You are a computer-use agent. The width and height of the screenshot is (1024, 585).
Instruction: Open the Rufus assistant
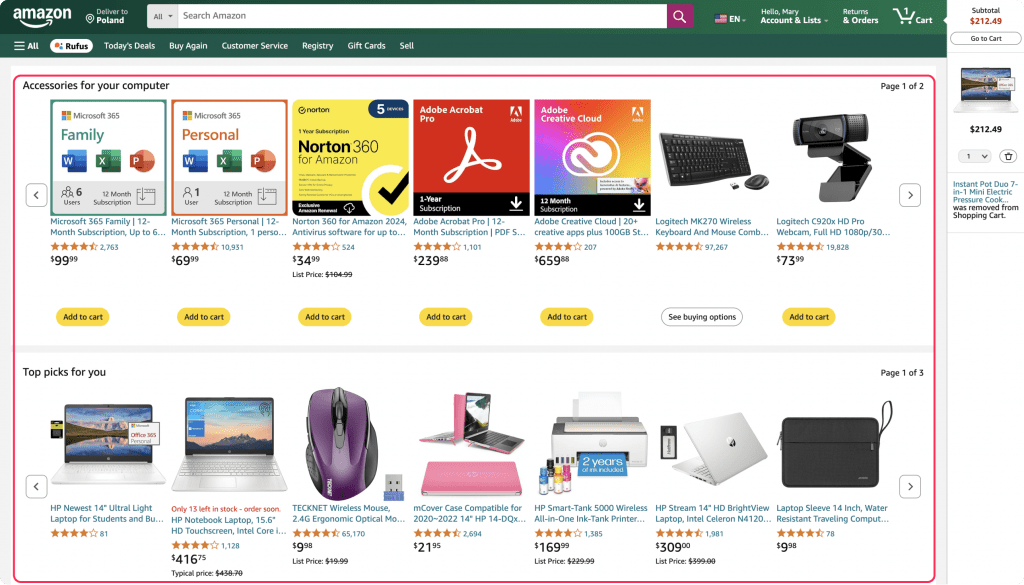(70, 45)
